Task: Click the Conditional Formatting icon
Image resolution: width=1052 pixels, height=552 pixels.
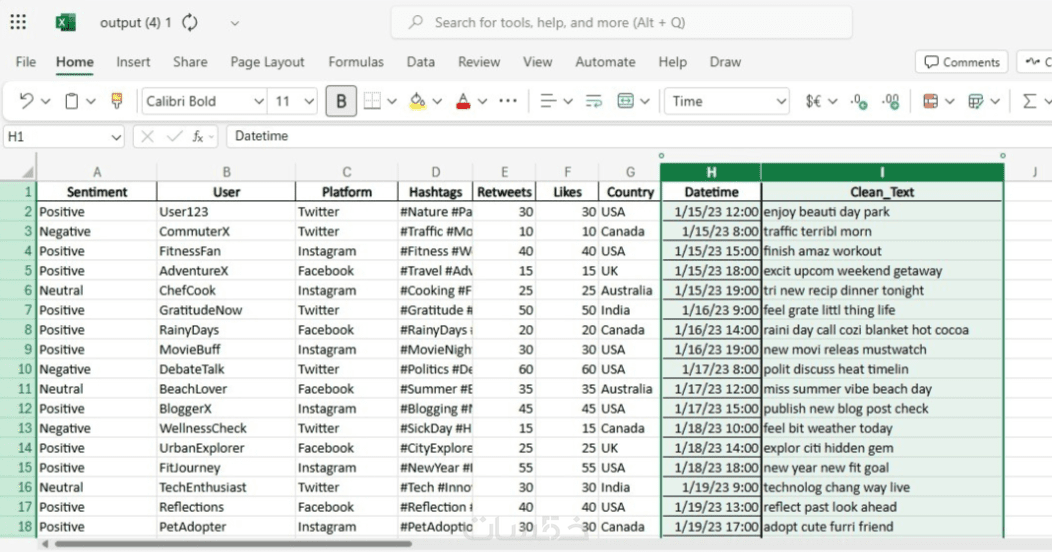Action: (x=930, y=101)
